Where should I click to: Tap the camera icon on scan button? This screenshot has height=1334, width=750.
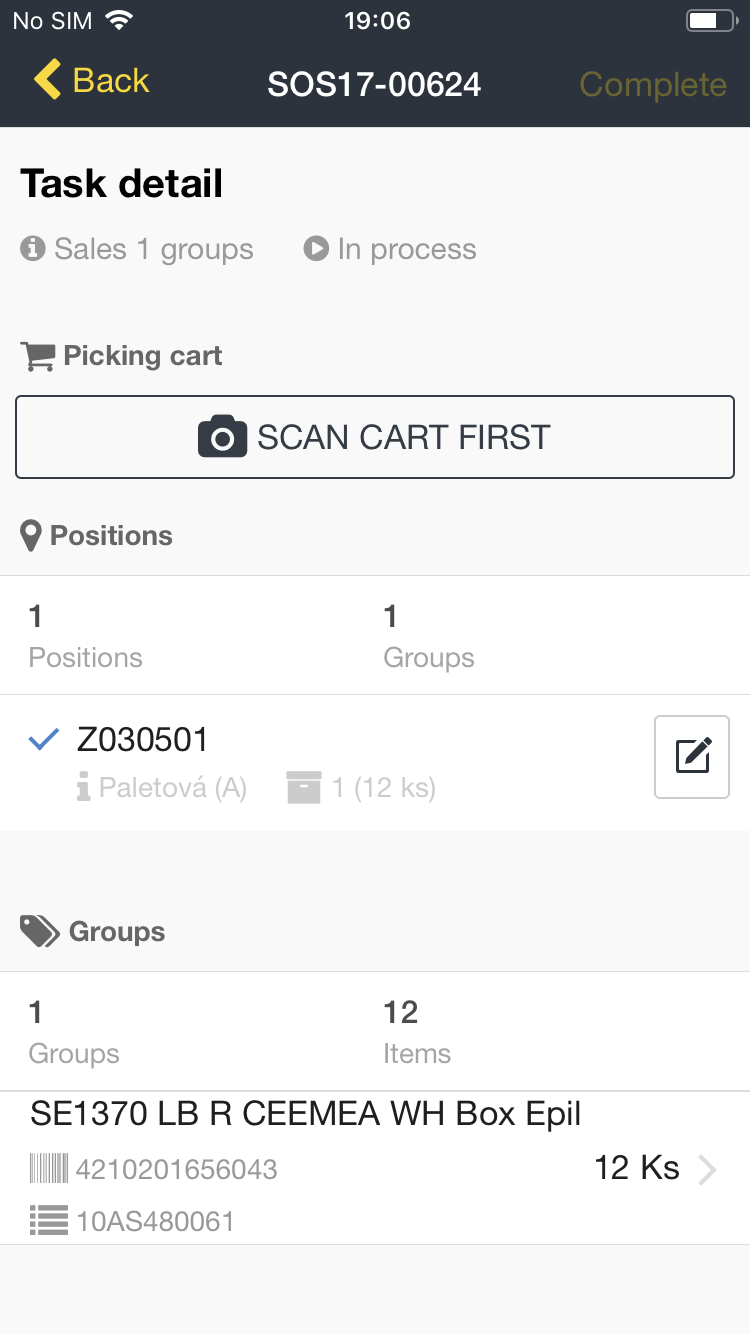pyautogui.click(x=222, y=437)
